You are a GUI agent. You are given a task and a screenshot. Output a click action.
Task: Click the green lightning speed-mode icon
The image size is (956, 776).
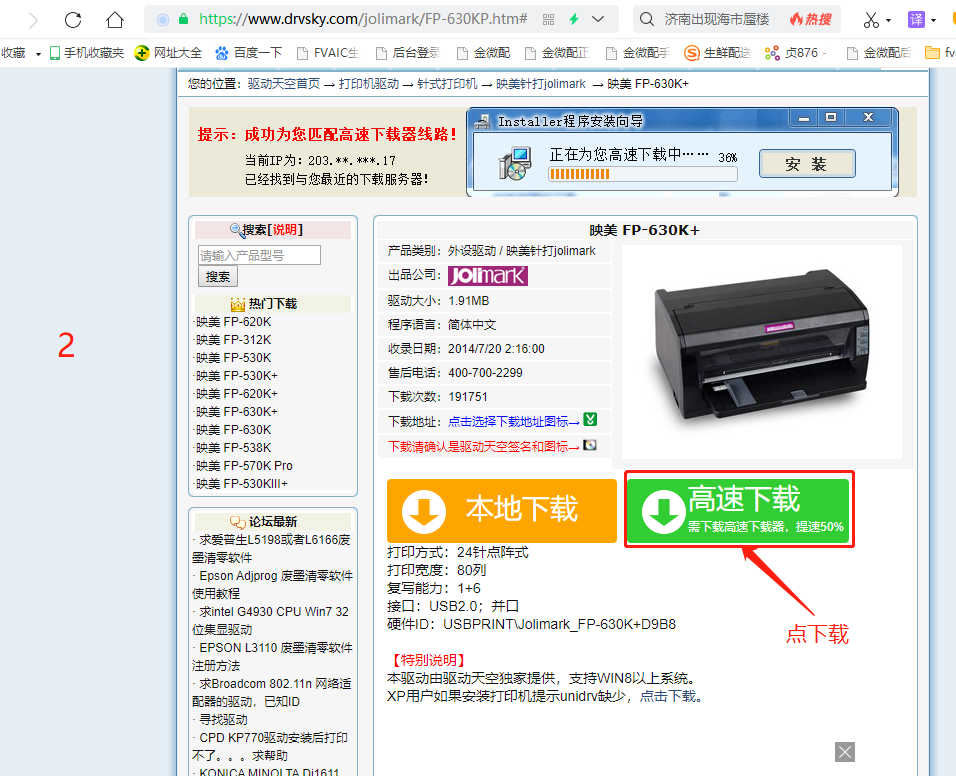(574, 19)
